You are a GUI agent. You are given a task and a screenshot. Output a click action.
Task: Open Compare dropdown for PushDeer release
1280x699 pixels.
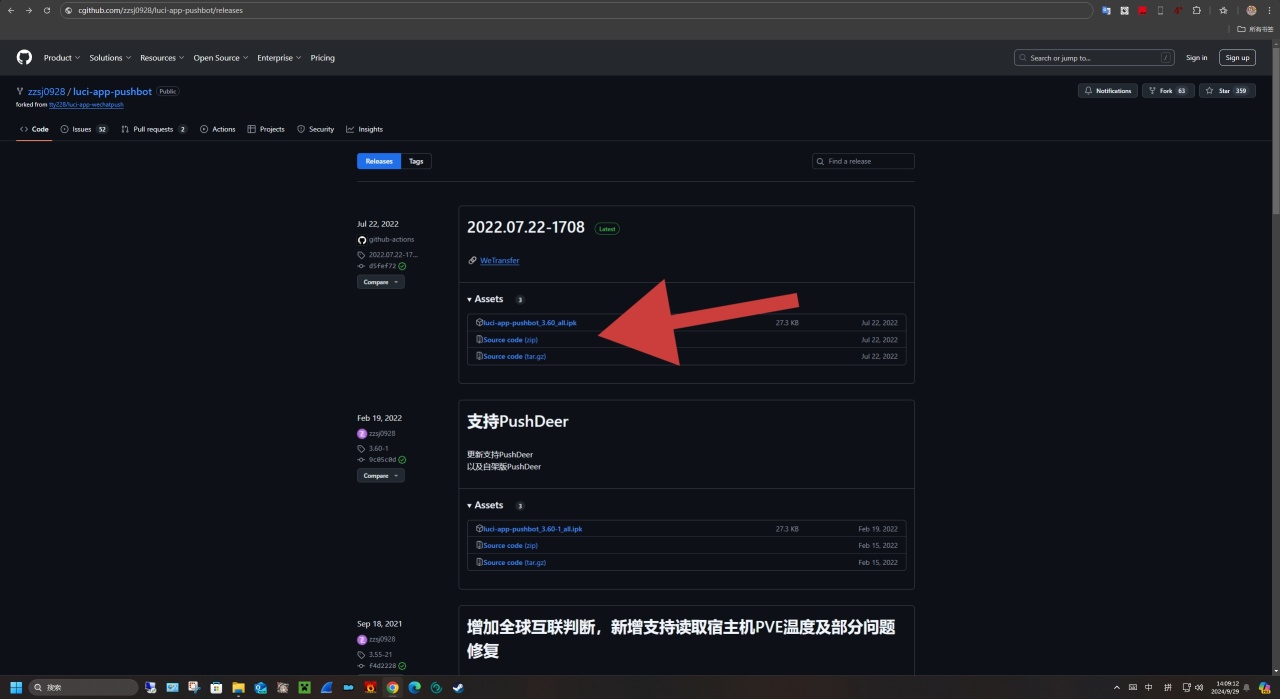click(x=381, y=476)
